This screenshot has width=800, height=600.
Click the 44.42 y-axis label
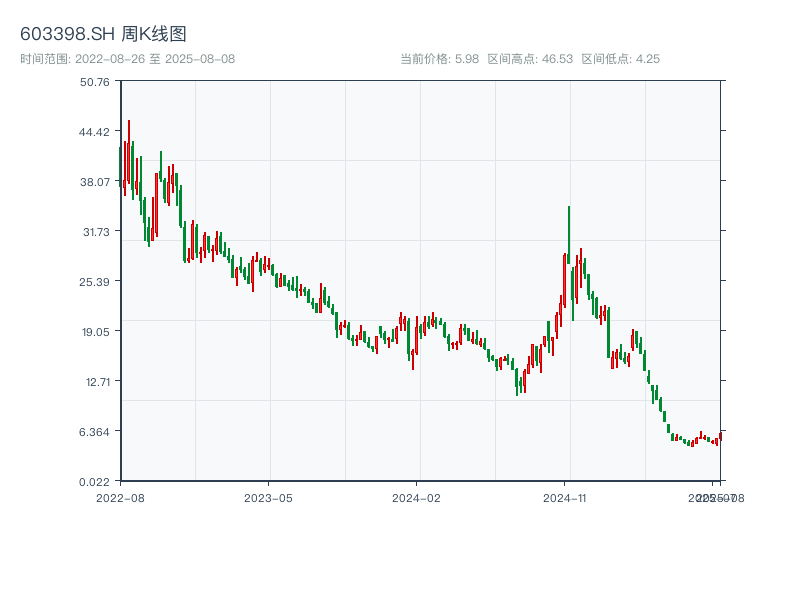pyautogui.click(x=95, y=132)
